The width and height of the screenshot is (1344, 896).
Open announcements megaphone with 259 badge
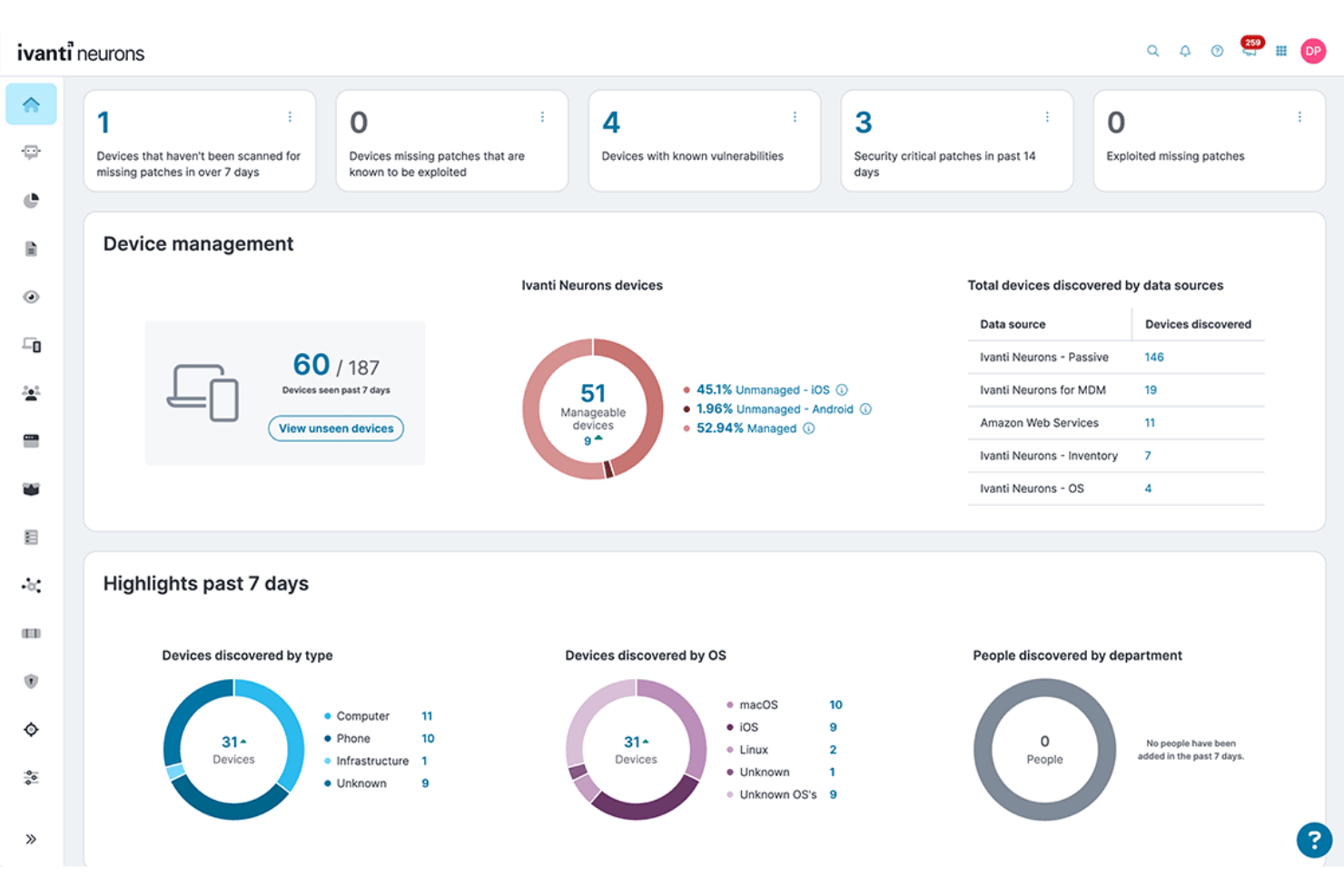1251,48
